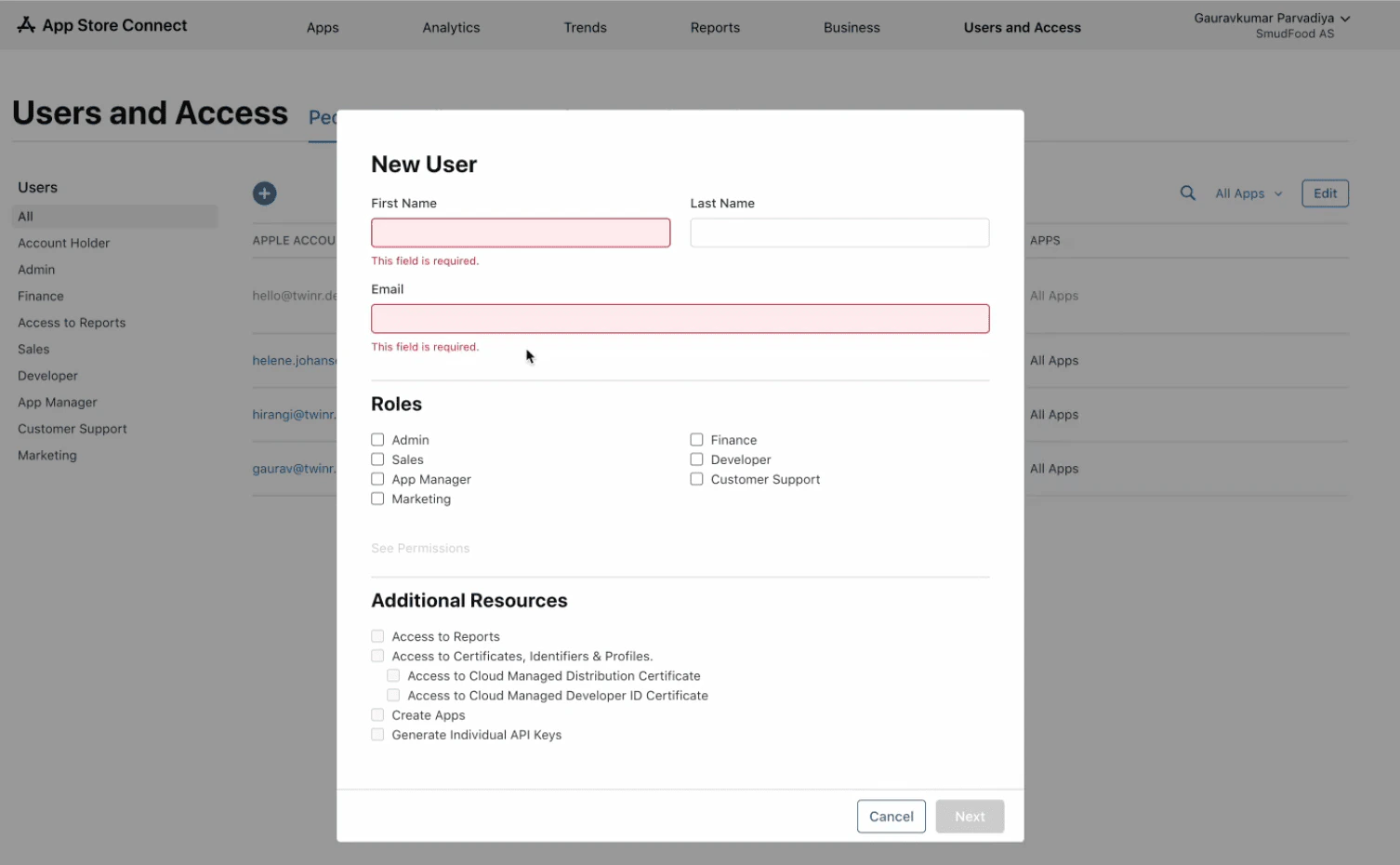Select Sales in sidebar list

coord(33,350)
